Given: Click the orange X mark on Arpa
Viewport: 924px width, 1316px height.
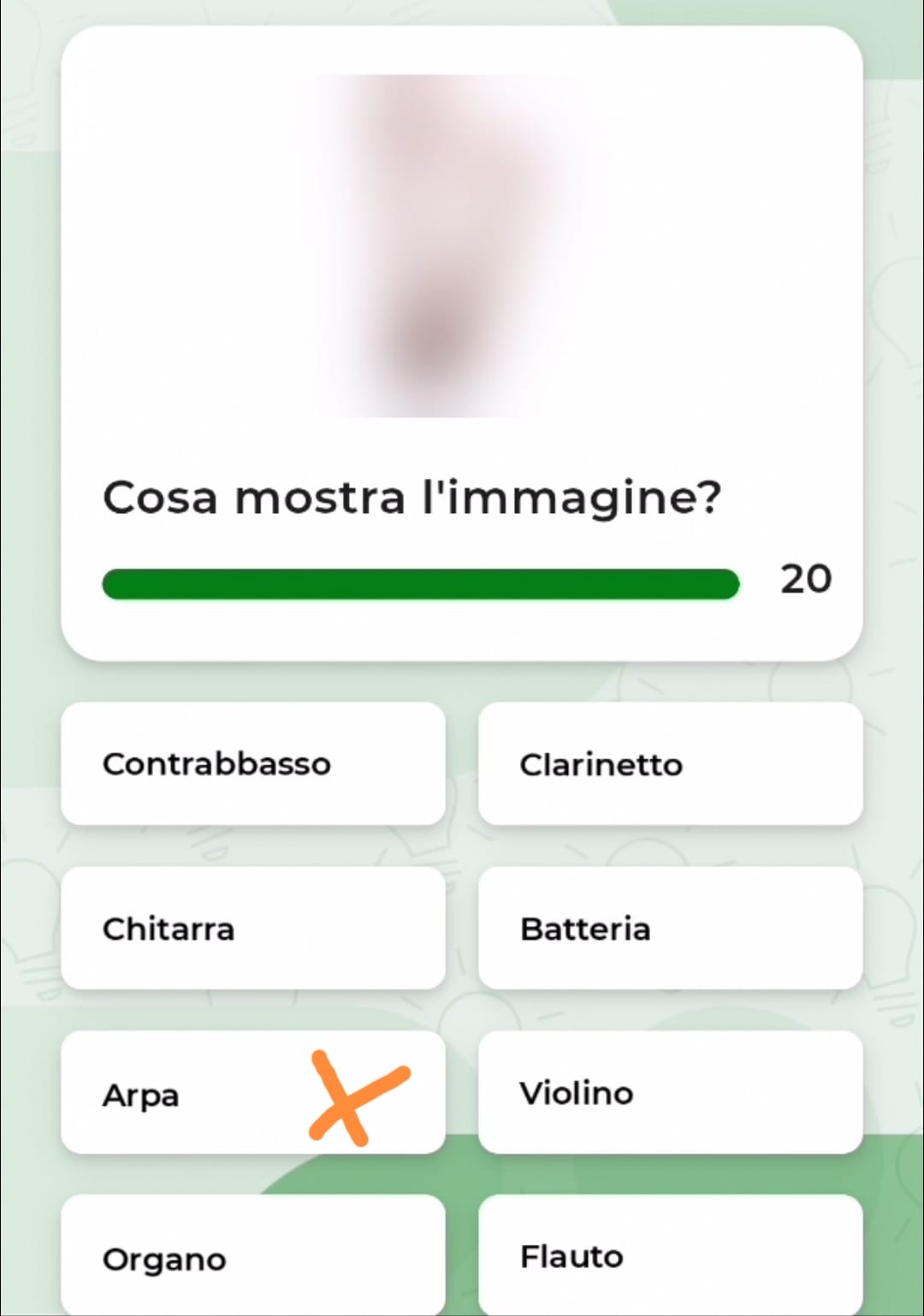Looking at the screenshot, I should pos(358,1098).
